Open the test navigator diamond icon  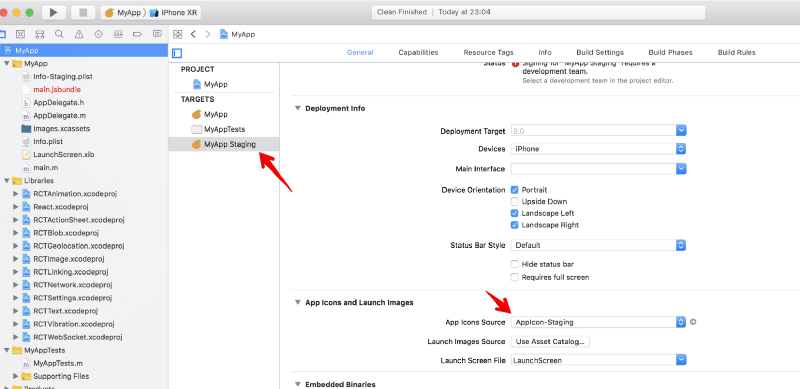(x=98, y=34)
